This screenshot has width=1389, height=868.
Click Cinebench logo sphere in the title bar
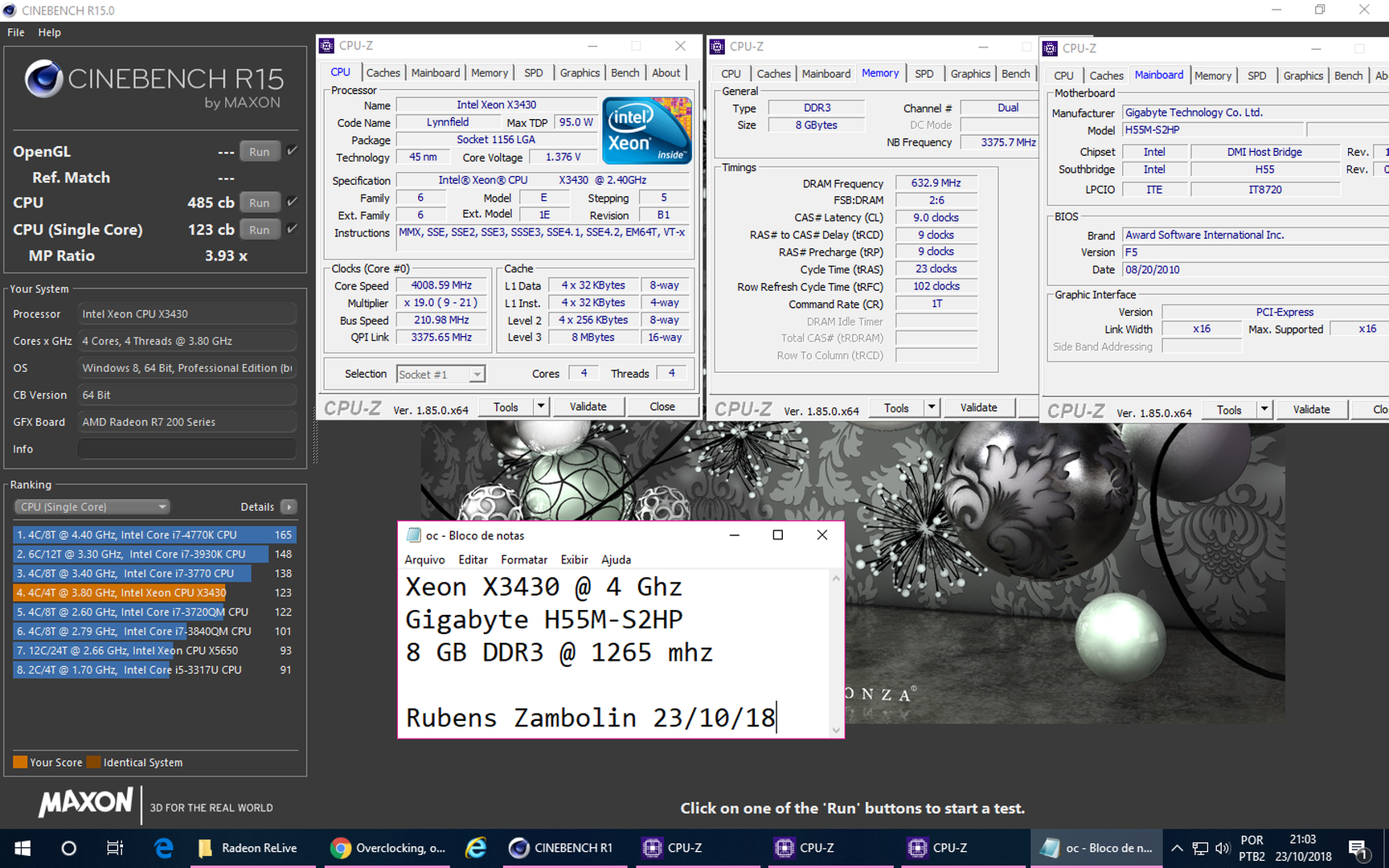tap(10, 10)
